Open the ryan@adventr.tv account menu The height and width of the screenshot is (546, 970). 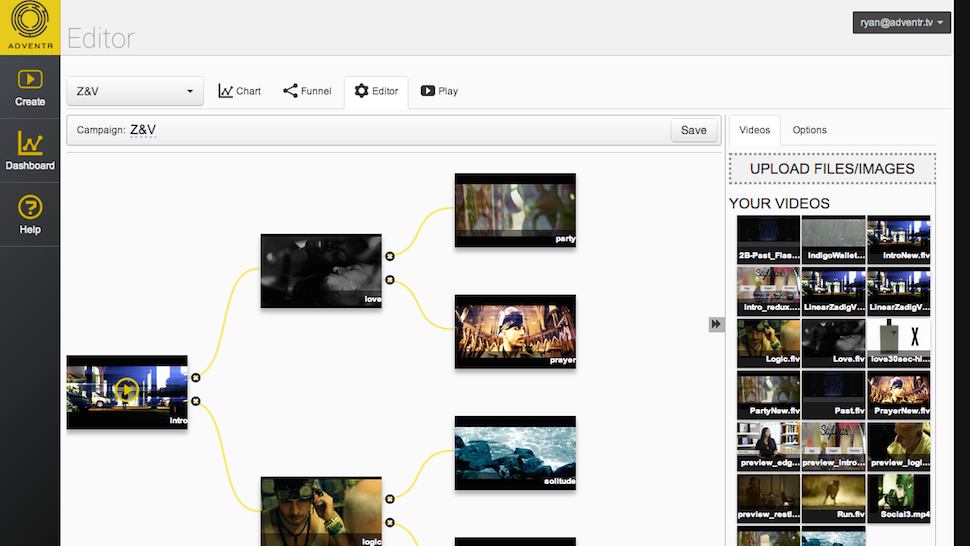click(901, 22)
